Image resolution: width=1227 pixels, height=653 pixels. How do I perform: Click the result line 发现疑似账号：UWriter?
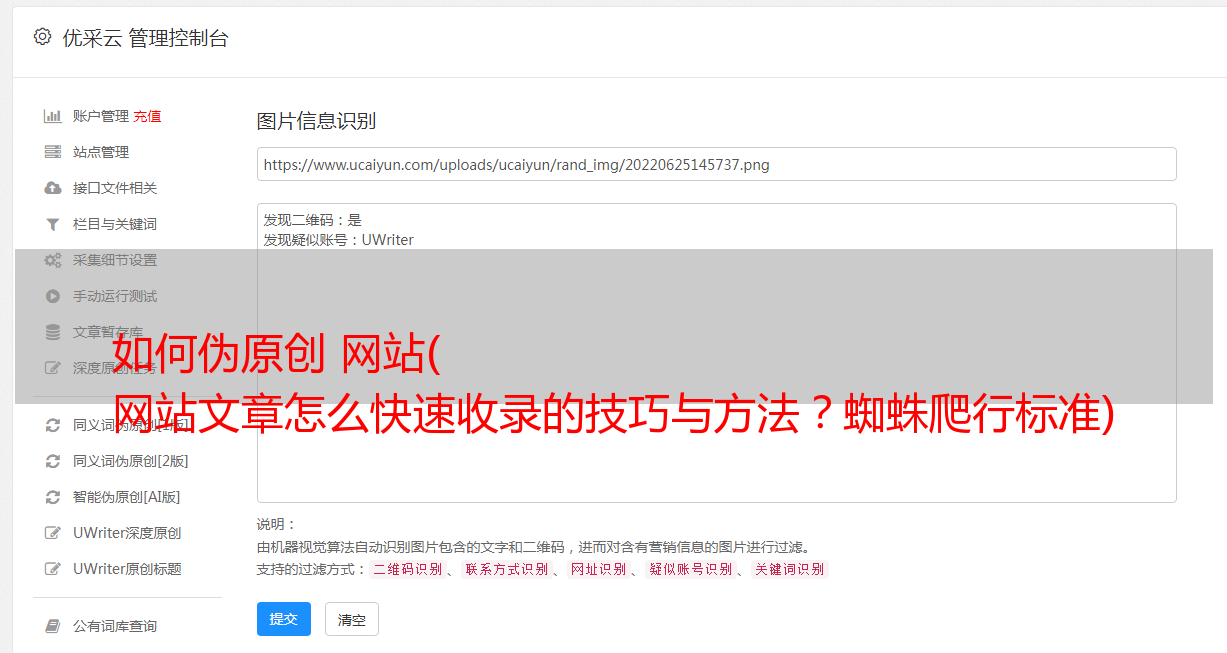pyautogui.click(x=339, y=240)
